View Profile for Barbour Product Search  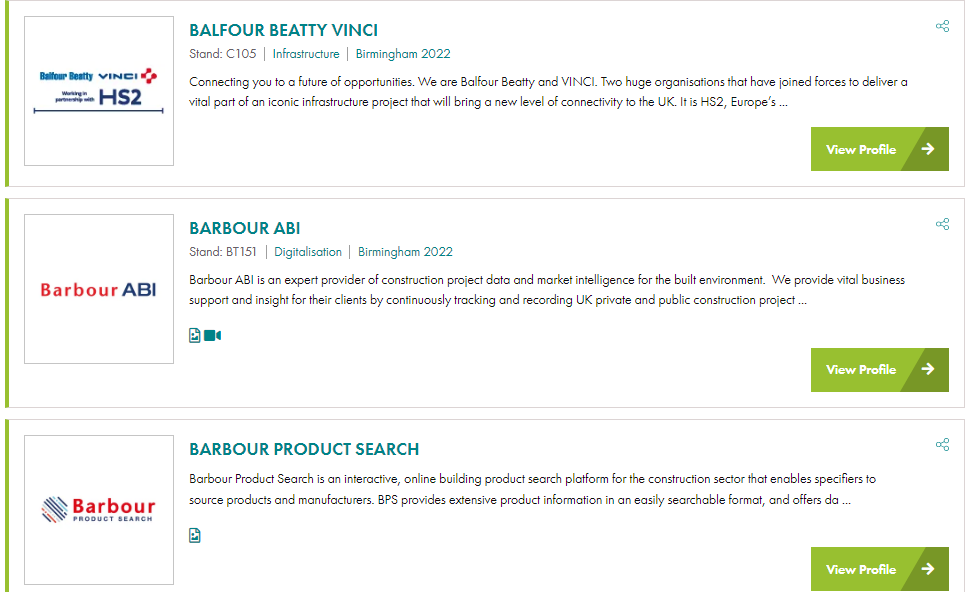(x=879, y=569)
